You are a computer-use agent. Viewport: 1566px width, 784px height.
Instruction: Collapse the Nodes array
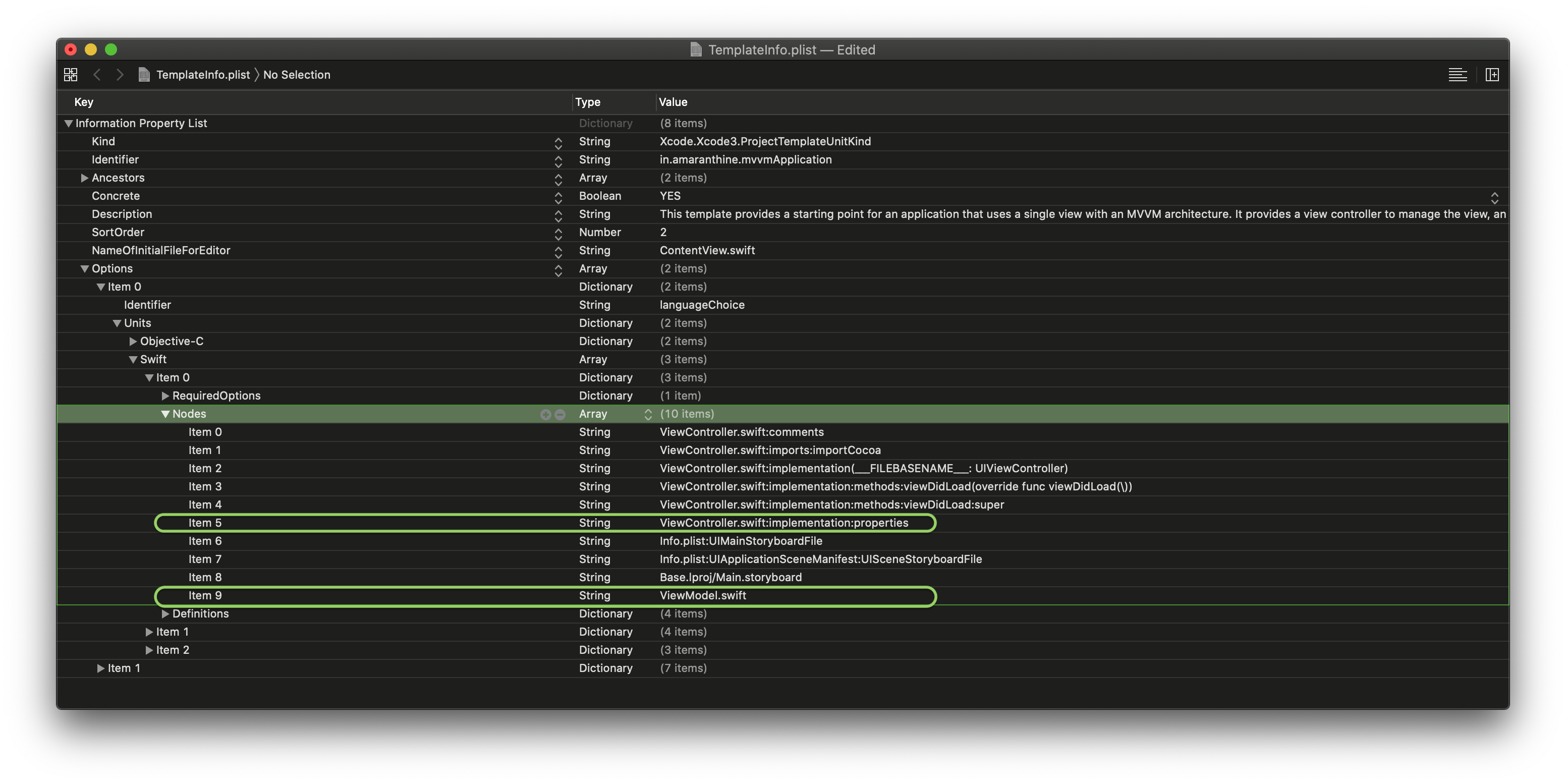(165, 415)
